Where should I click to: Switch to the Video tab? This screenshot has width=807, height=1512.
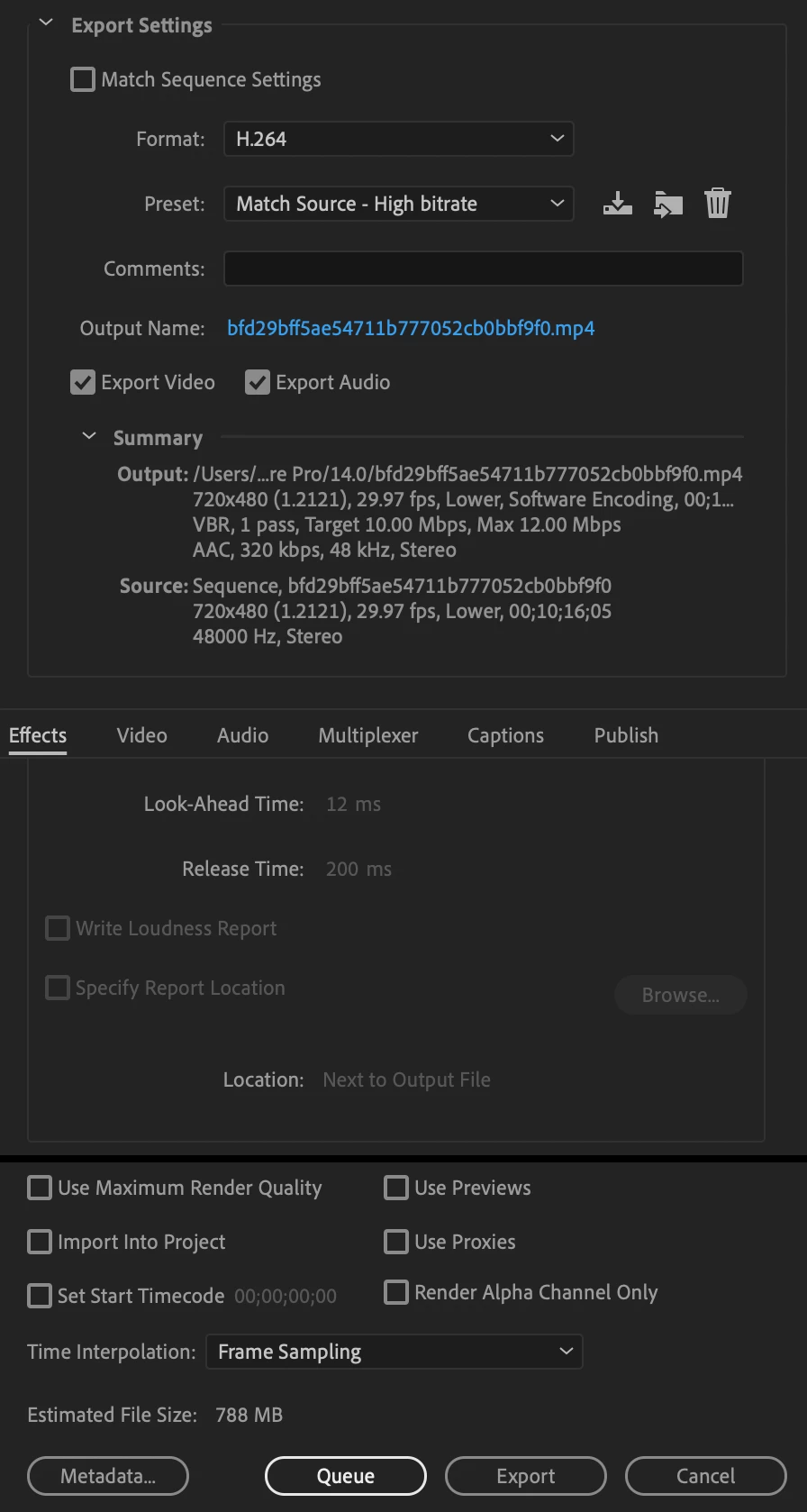point(142,735)
